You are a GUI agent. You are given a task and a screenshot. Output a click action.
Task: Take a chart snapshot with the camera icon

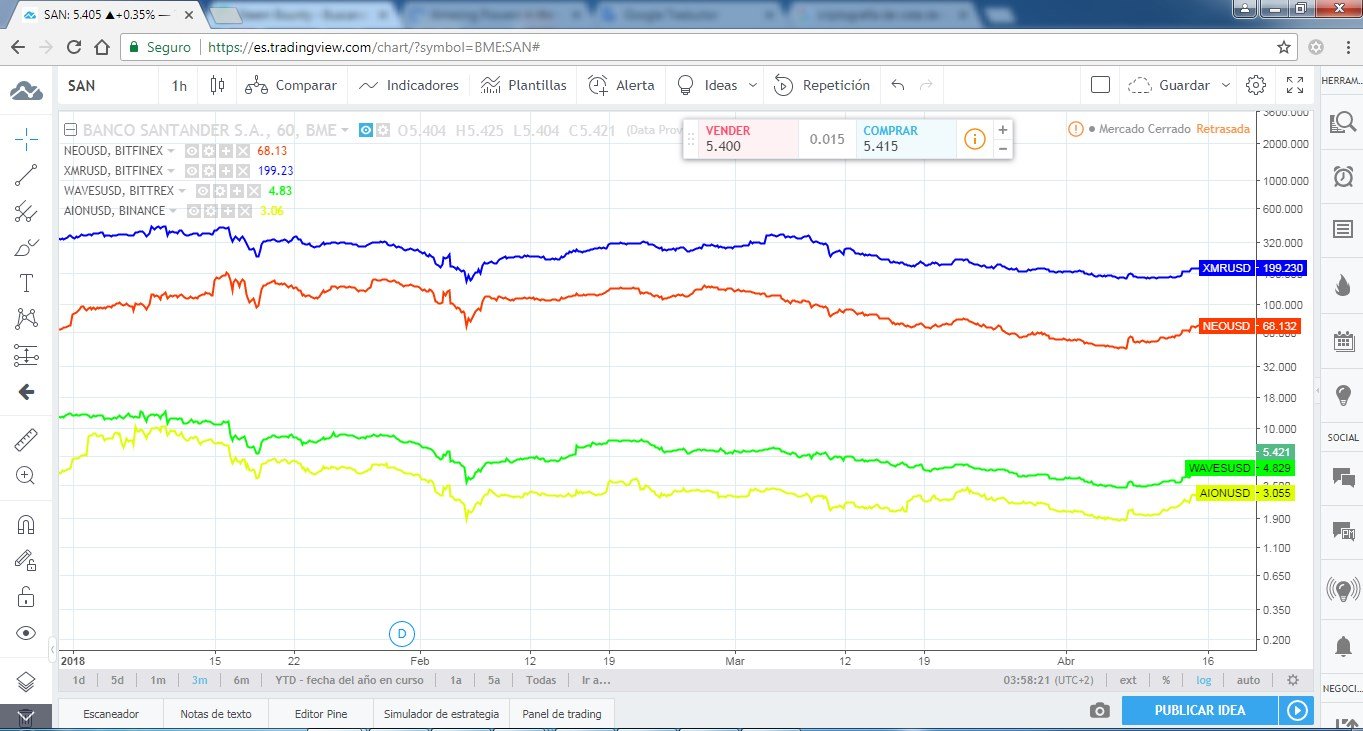click(x=1100, y=710)
